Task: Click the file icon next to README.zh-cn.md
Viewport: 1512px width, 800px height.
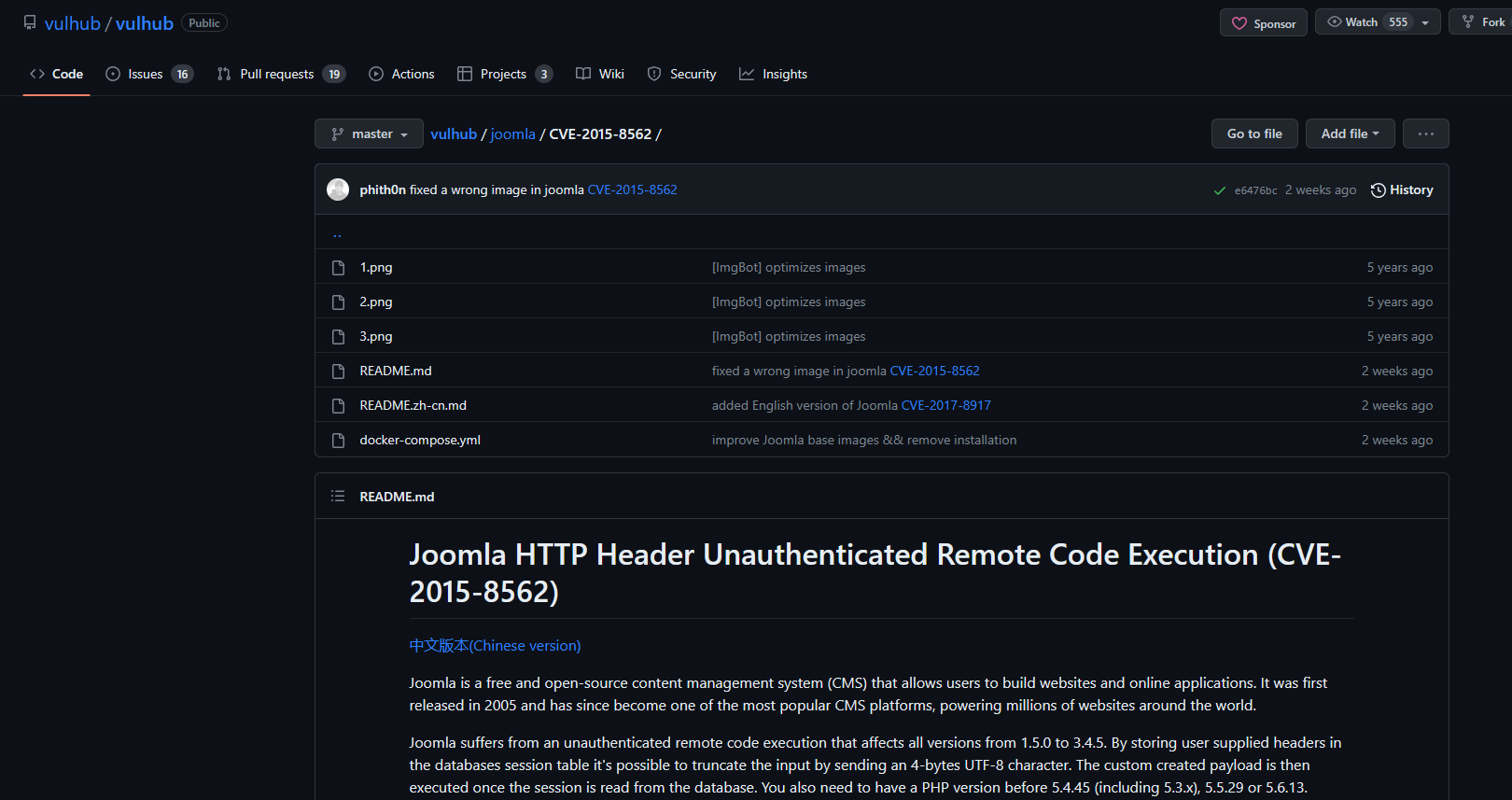Action: pyautogui.click(x=338, y=406)
